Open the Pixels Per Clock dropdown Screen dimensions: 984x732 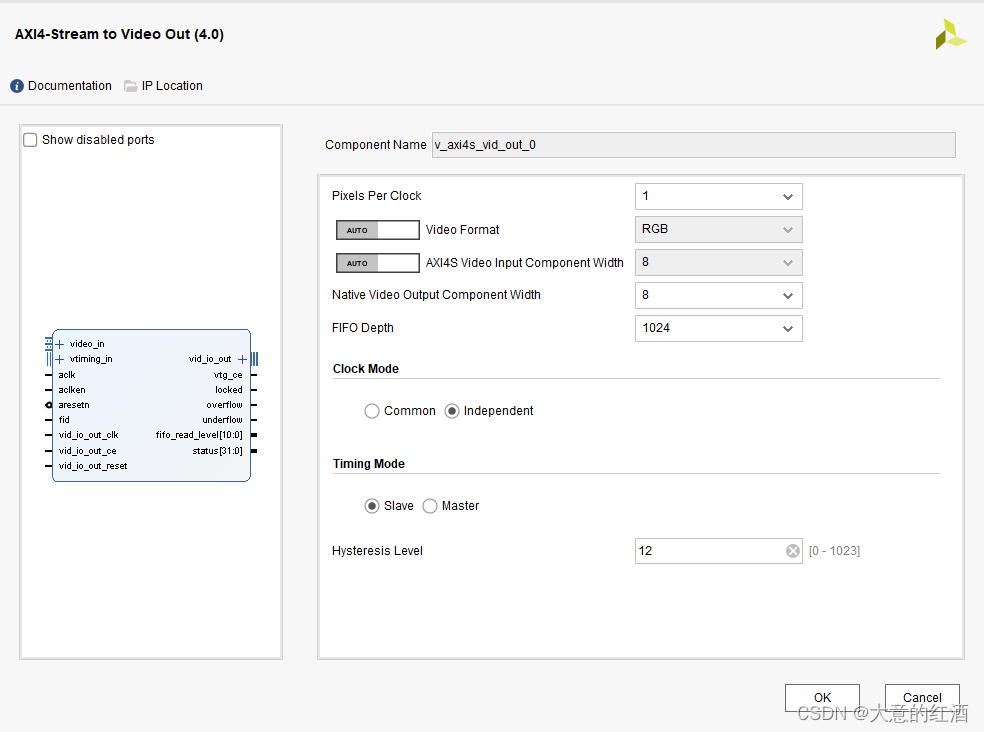(718, 196)
